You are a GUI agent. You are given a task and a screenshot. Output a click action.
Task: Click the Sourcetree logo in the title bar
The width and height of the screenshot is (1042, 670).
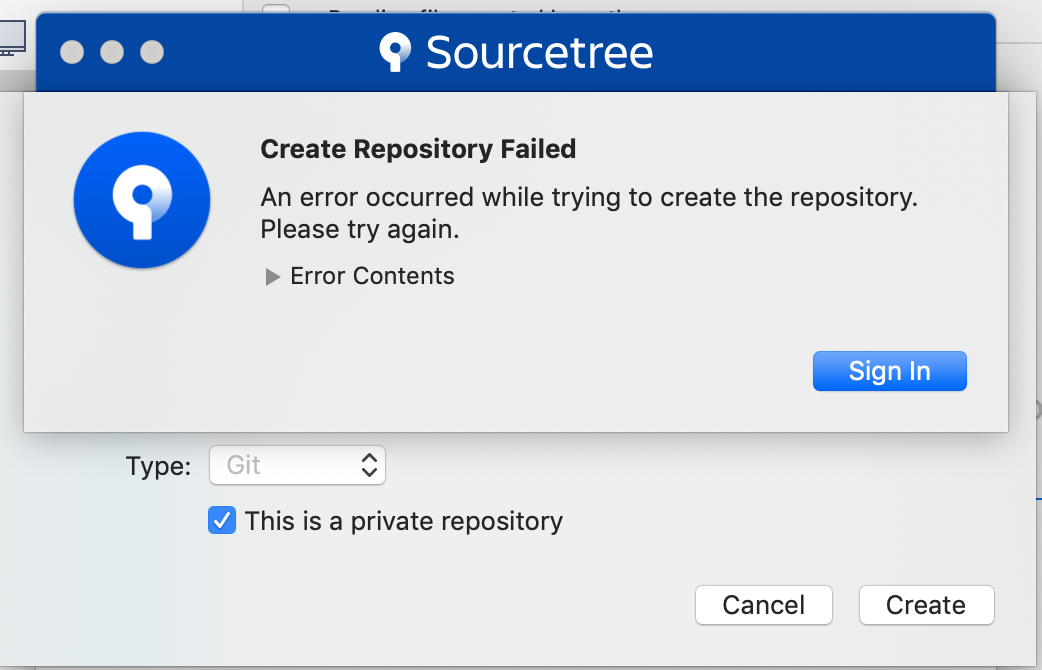[x=395, y=53]
